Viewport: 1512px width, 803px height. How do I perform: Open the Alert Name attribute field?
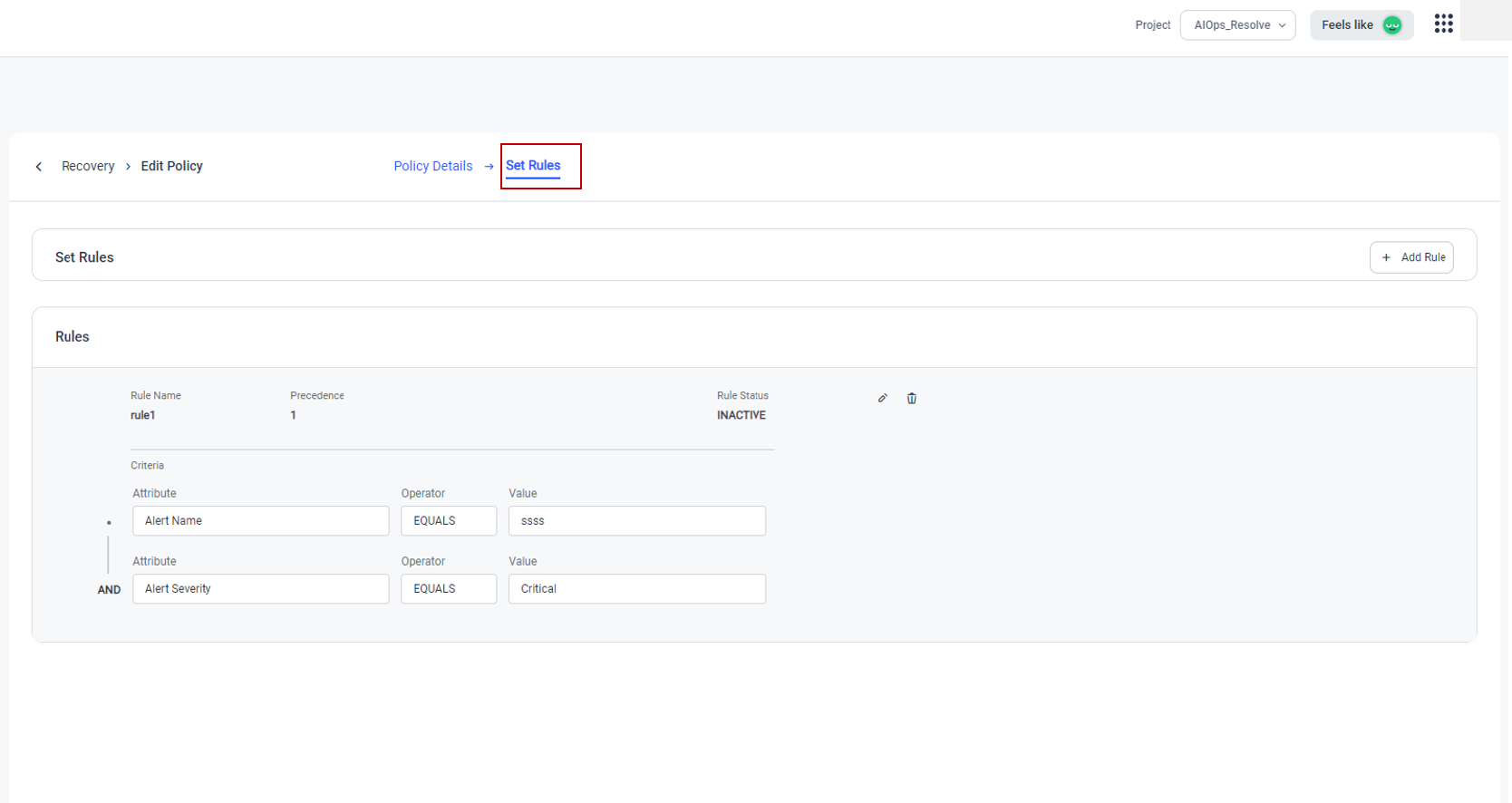[260, 521]
